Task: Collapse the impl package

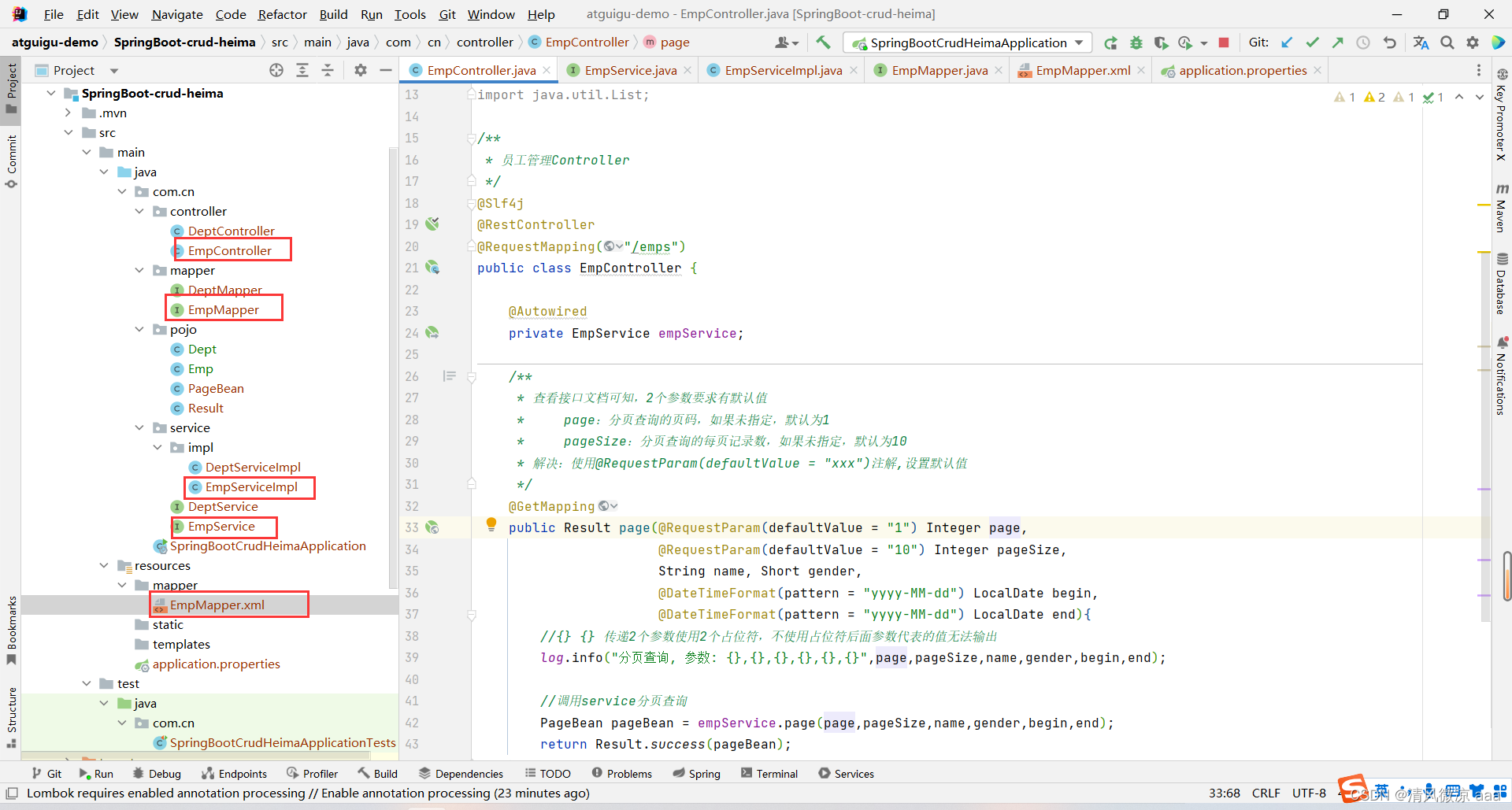Action: (x=157, y=447)
